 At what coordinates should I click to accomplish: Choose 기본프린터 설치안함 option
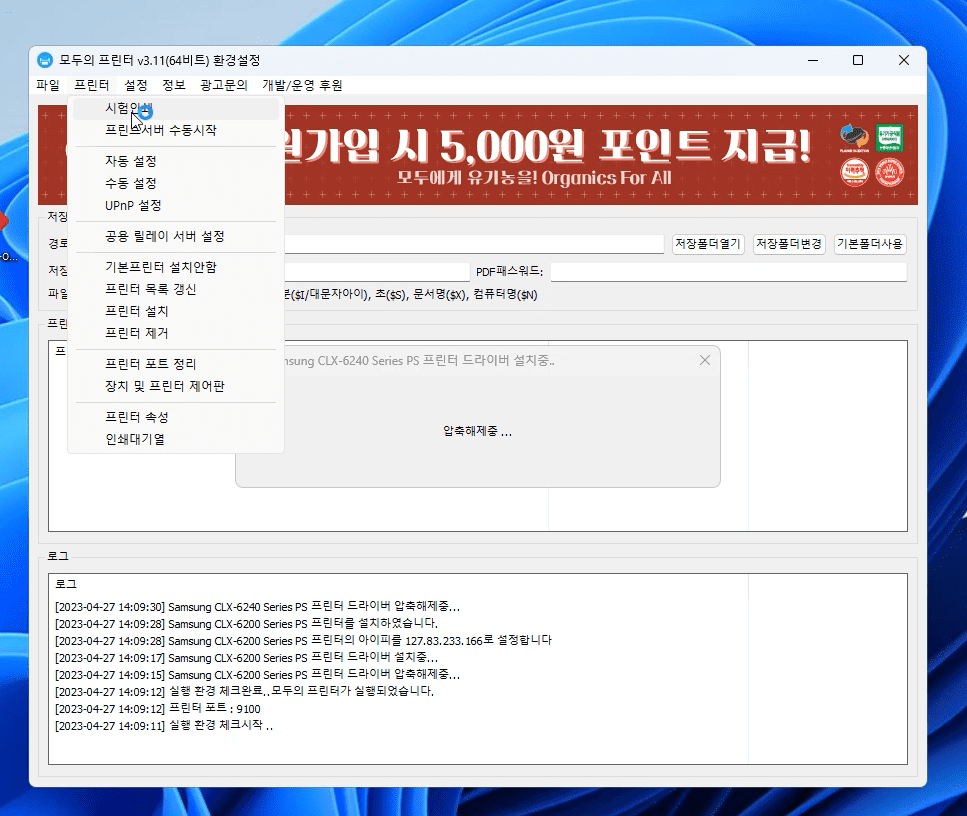tap(176, 267)
